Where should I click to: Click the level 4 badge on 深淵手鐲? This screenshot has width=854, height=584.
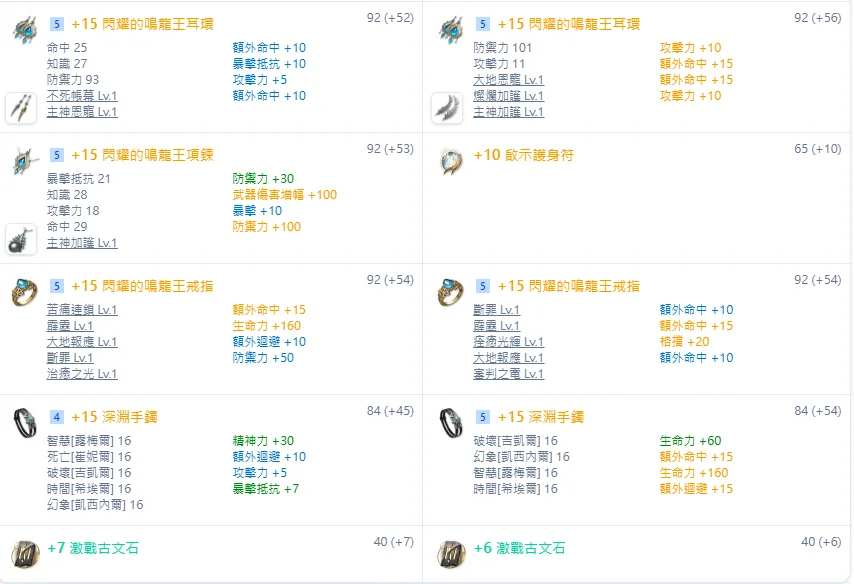[57, 417]
